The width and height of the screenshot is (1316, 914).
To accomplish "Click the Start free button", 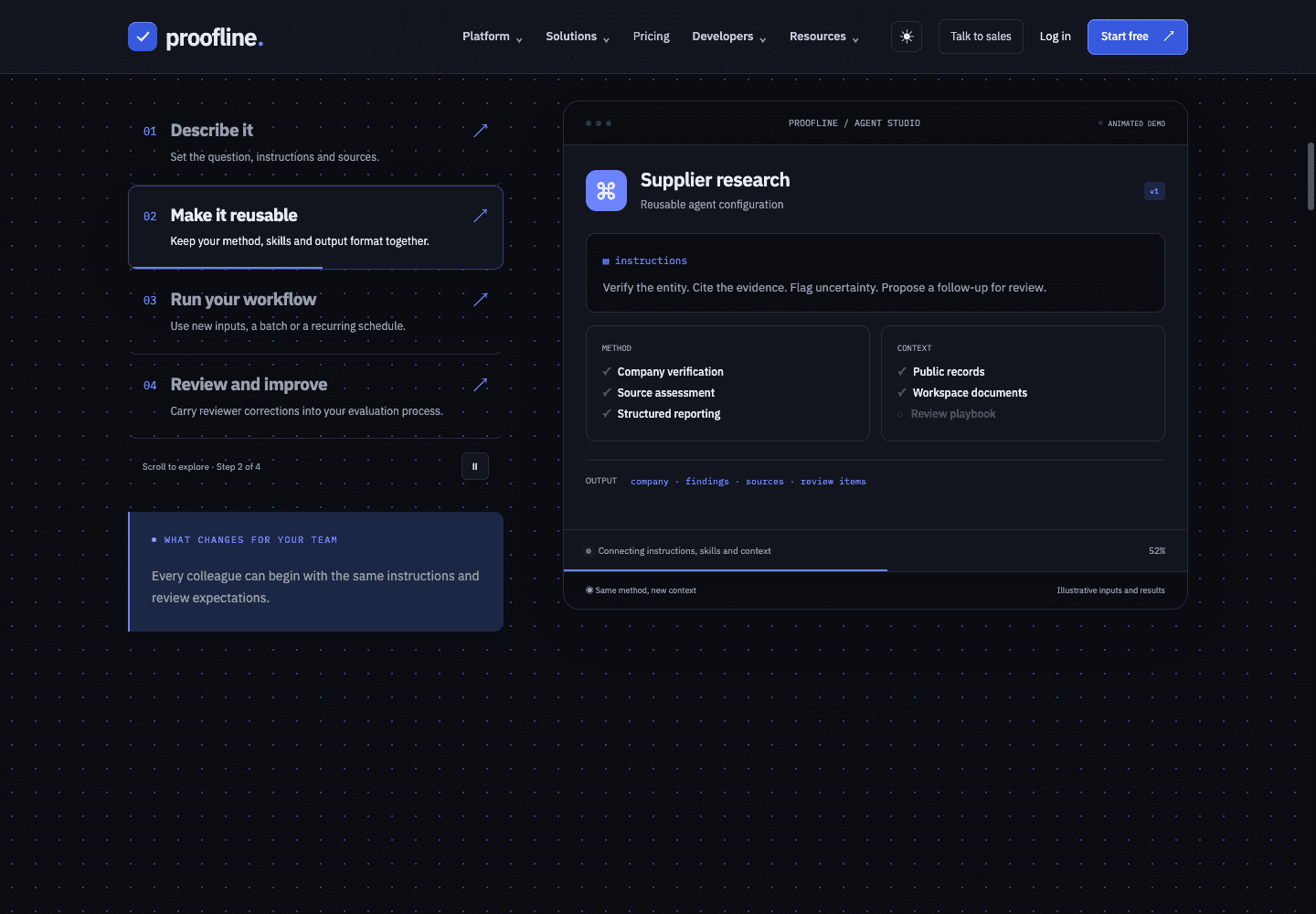I will click(x=1138, y=37).
